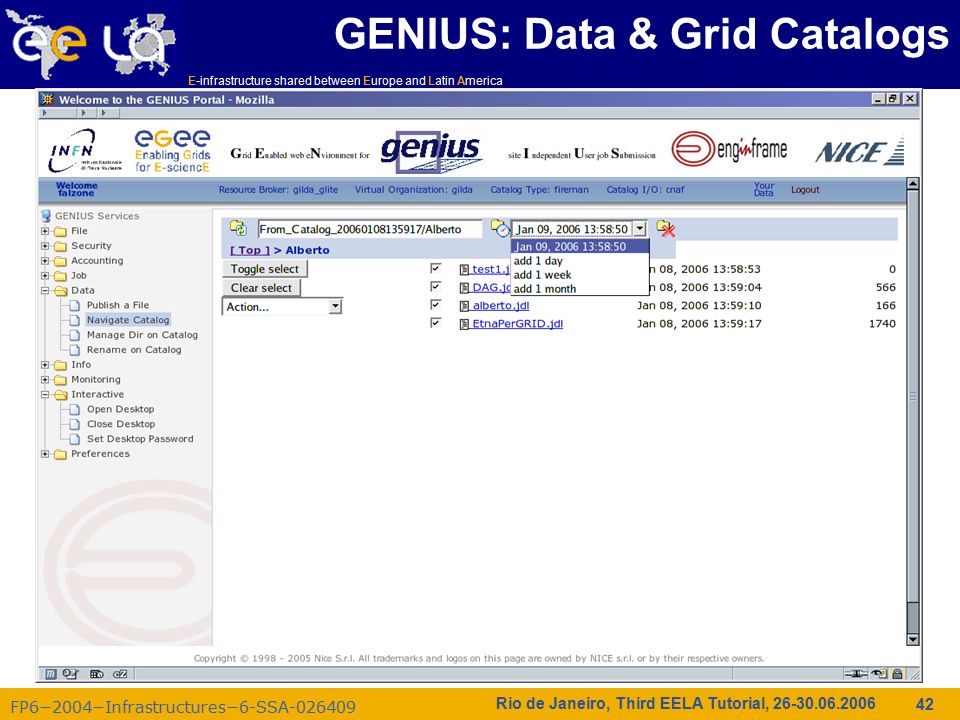
Task: Click the page scrollbar down arrow
Action: 913,640
